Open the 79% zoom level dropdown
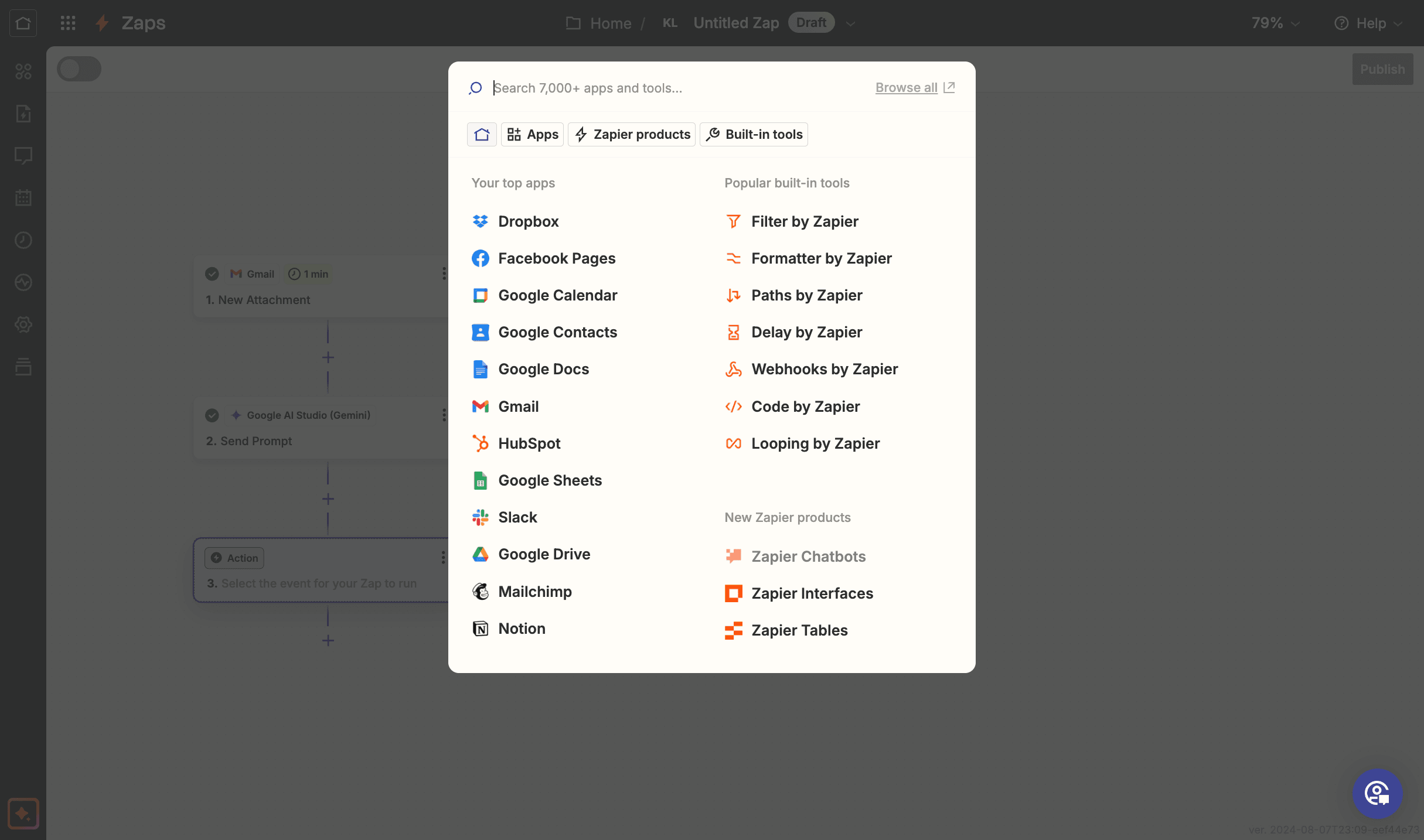The height and width of the screenshot is (840, 1424). (x=1276, y=23)
